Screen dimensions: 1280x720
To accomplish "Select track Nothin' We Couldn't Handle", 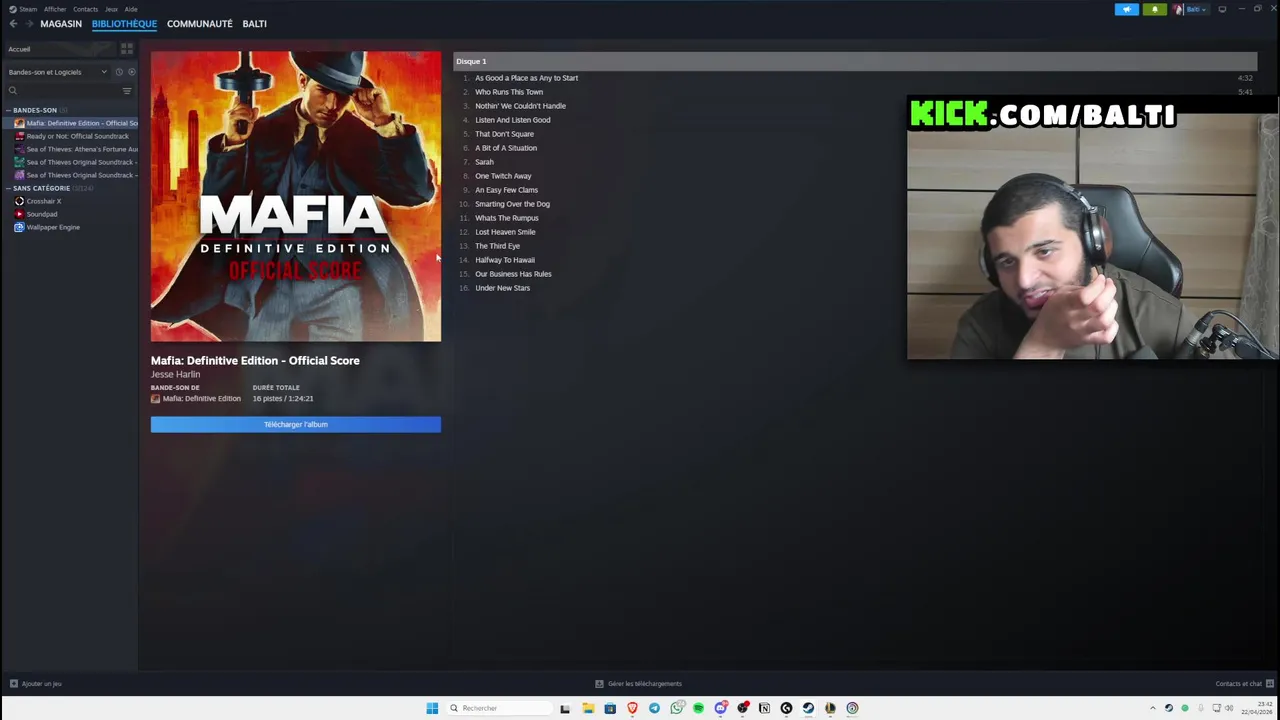I will click(520, 106).
